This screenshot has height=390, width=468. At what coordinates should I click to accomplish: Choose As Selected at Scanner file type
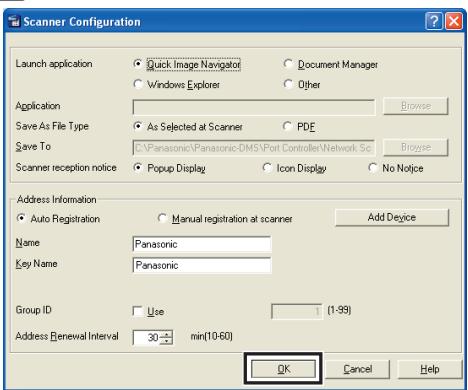click(x=137, y=126)
